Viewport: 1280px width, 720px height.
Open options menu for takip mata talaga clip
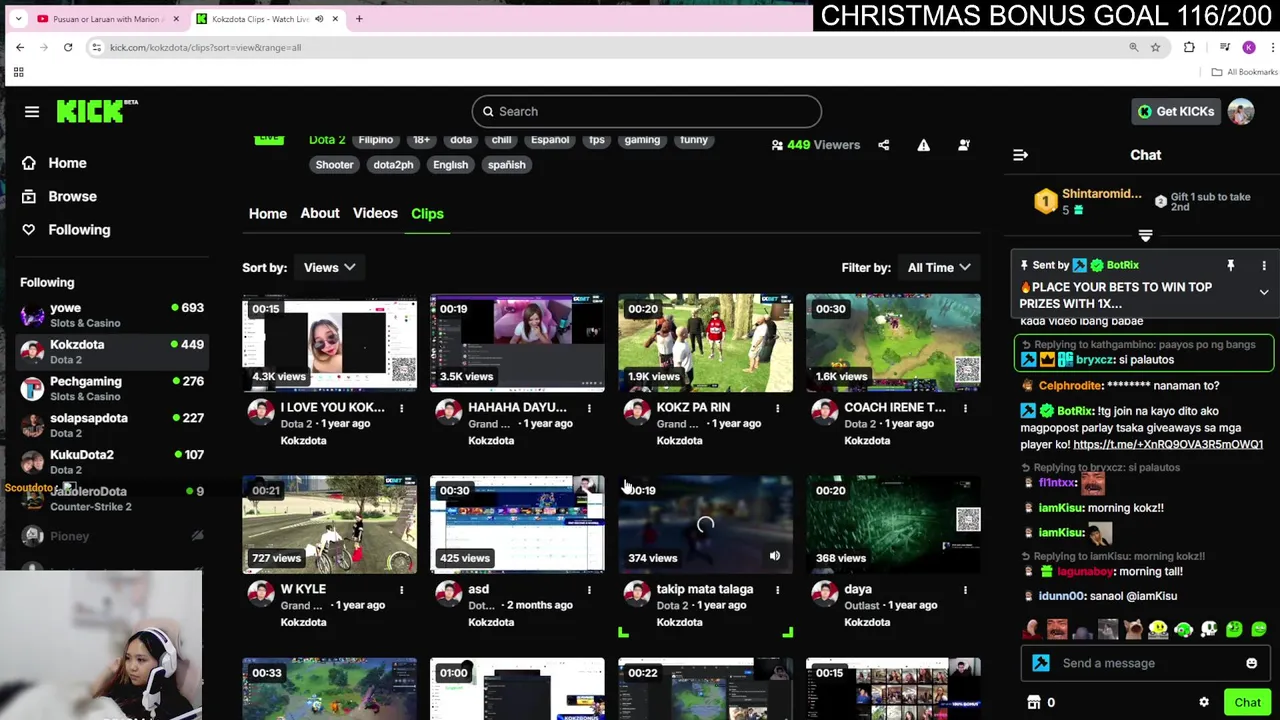777,590
